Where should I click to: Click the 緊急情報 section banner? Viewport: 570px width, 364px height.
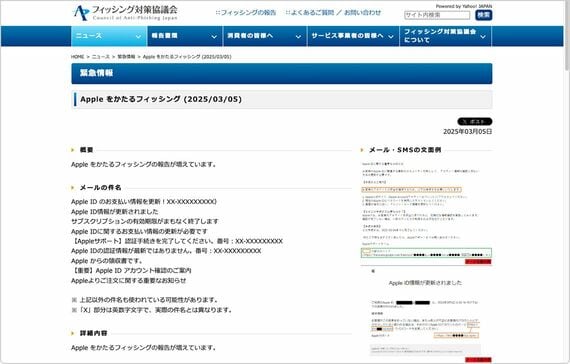[282, 73]
